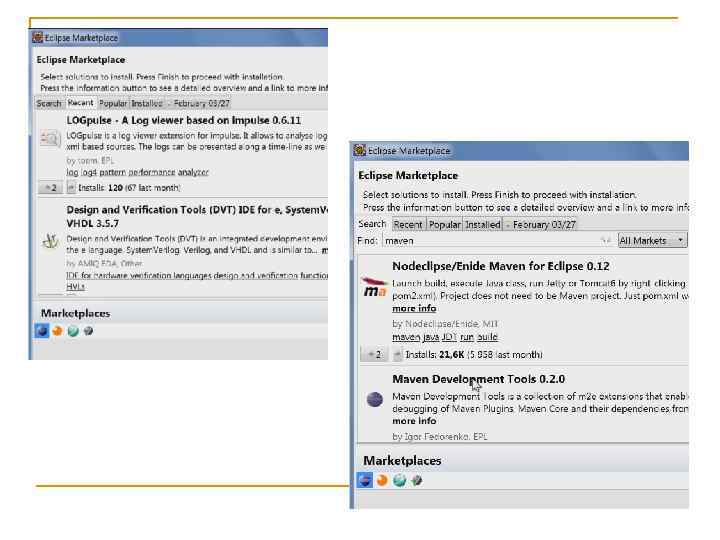The height and width of the screenshot is (540, 720).
Task: Click the share icon beside Nodeclipse installs
Action: coord(398,354)
